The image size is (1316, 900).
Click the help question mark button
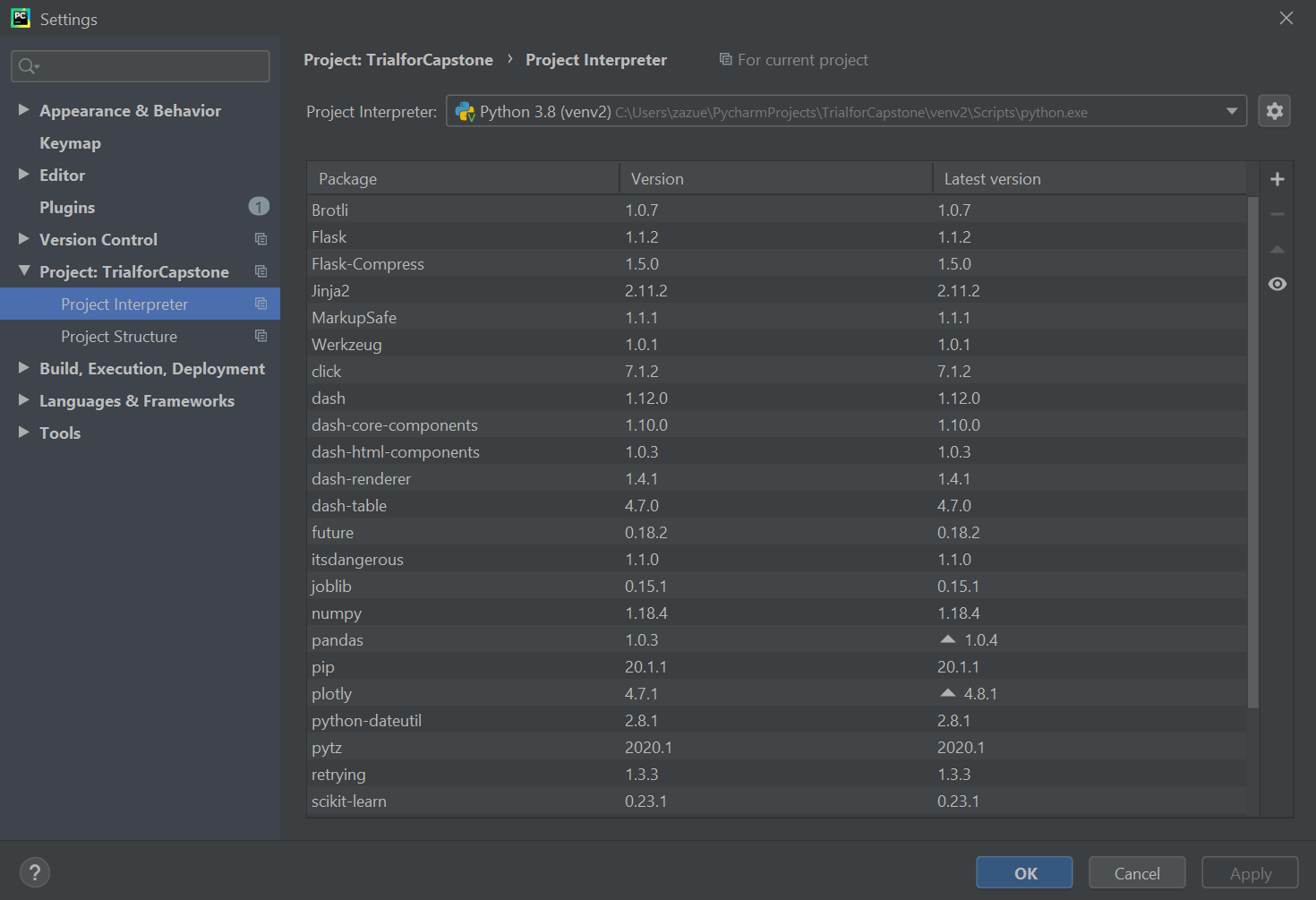point(35,872)
